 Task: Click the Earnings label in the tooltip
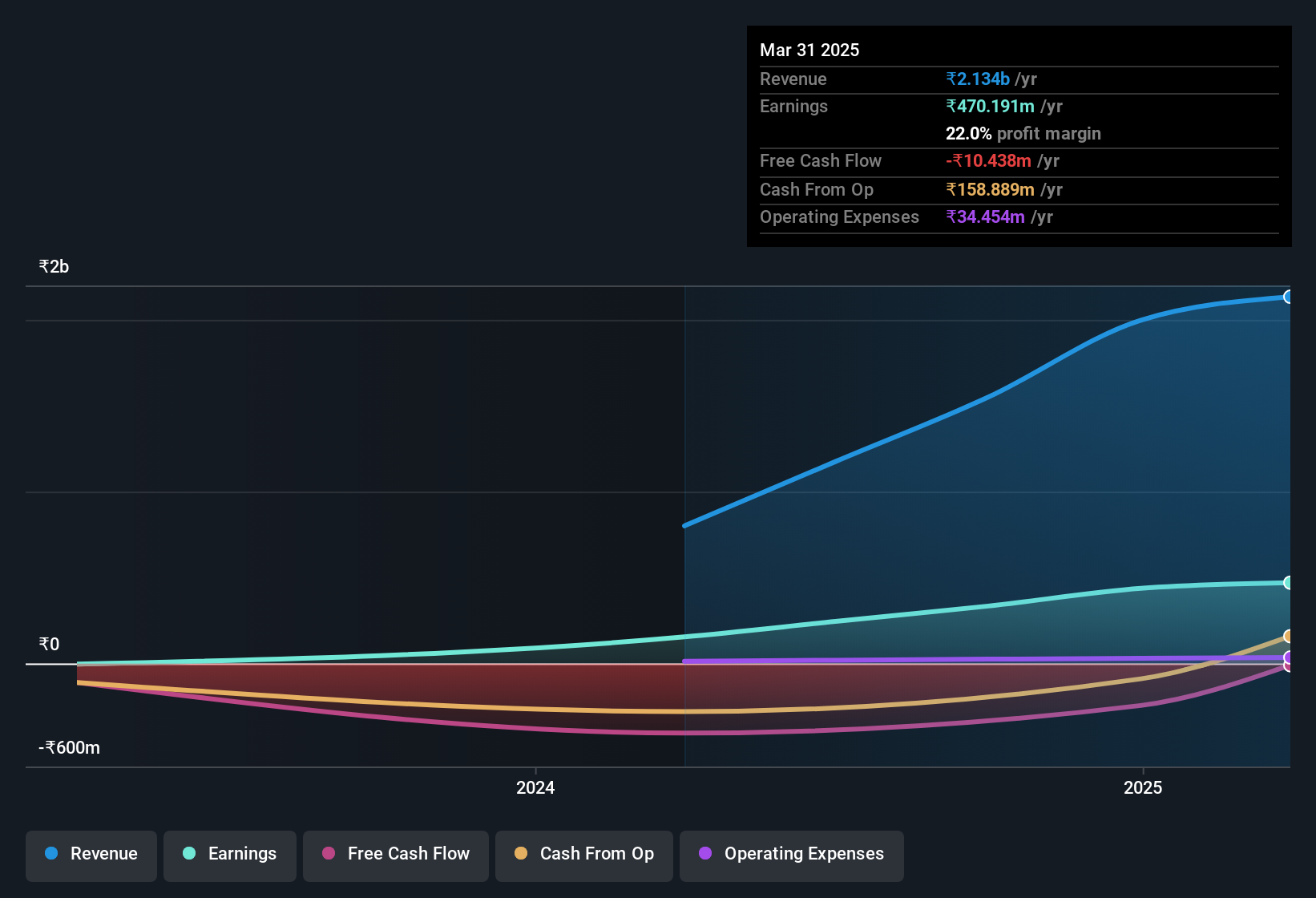coord(793,107)
